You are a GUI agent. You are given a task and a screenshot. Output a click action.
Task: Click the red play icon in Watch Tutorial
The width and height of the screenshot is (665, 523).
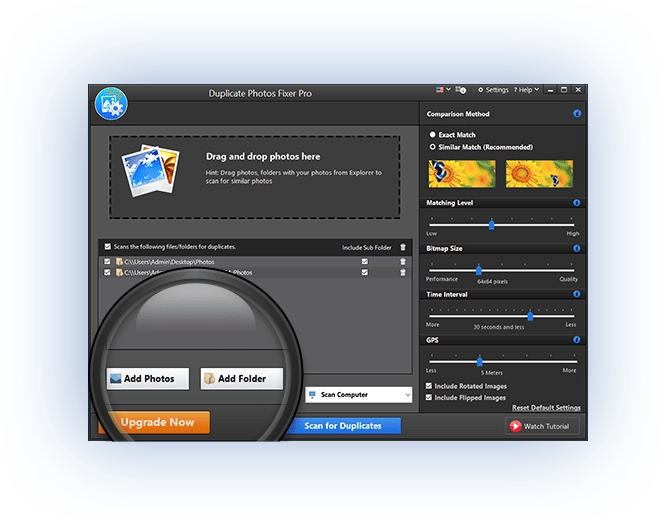coord(515,426)
